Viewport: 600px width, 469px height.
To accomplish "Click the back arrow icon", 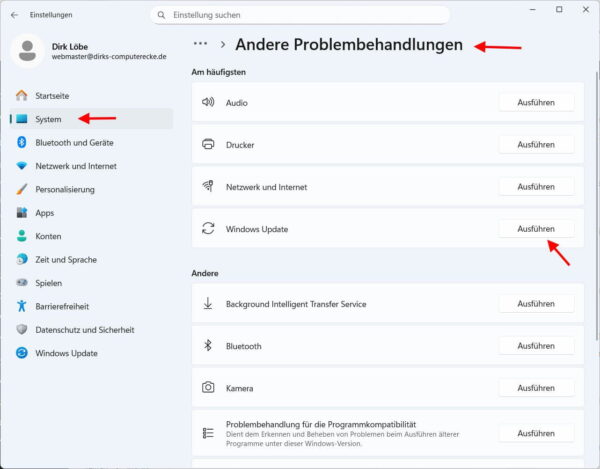I will pyautogui.click(x=15, y=15).
